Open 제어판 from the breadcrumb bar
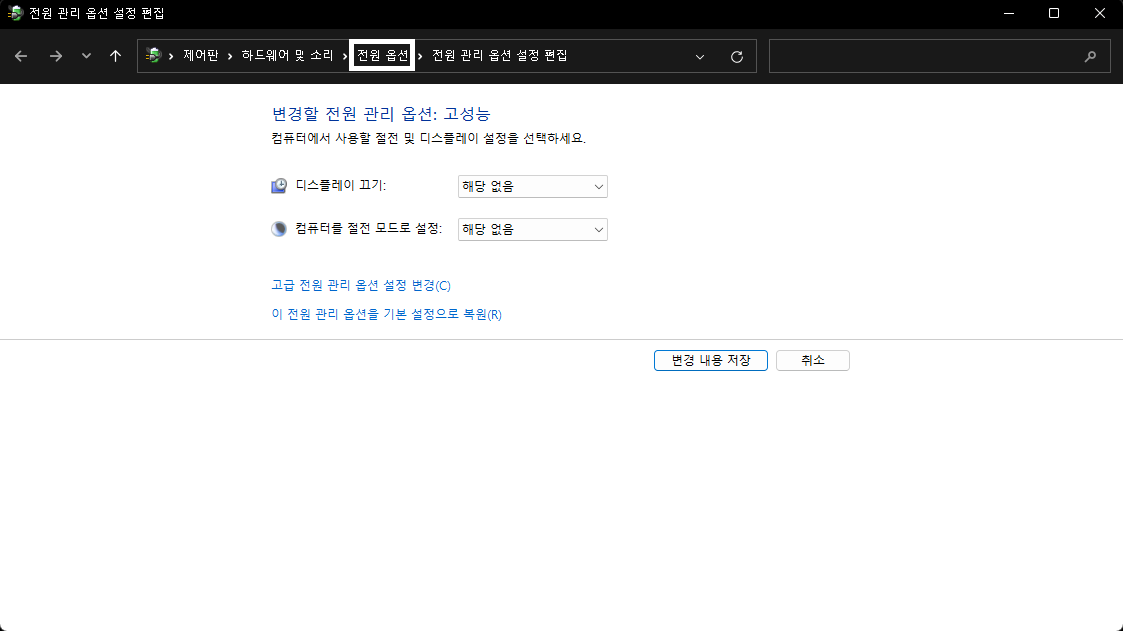 pos(199,56)
